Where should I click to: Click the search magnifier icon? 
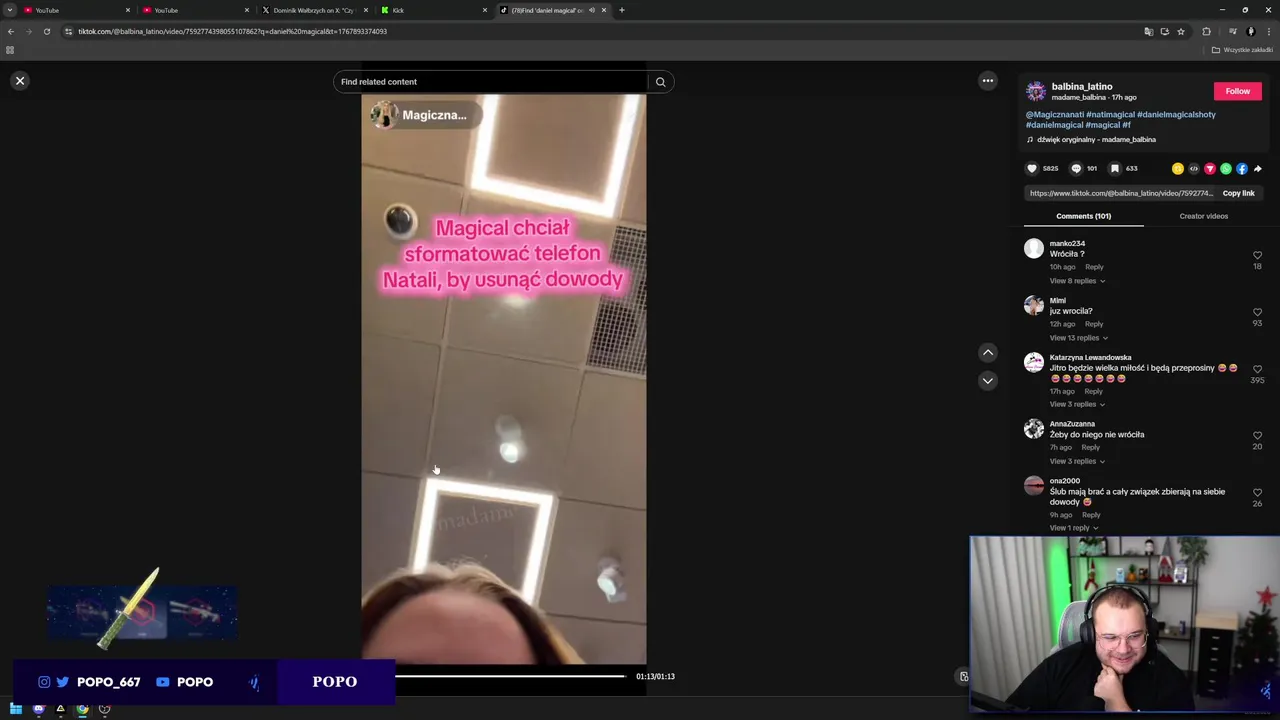(x=660, y=82)
